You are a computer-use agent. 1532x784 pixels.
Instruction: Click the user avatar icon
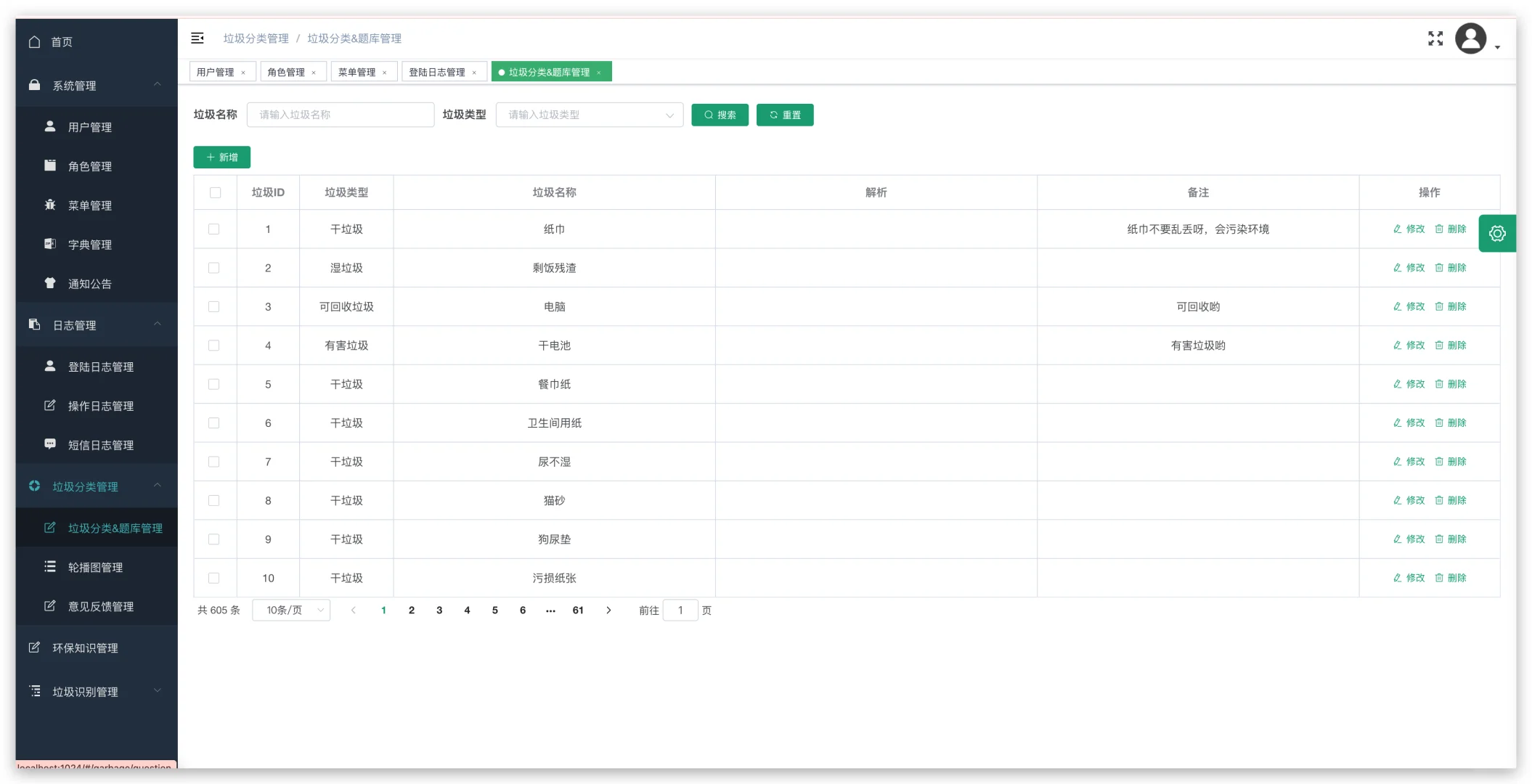click(1470, 38)
